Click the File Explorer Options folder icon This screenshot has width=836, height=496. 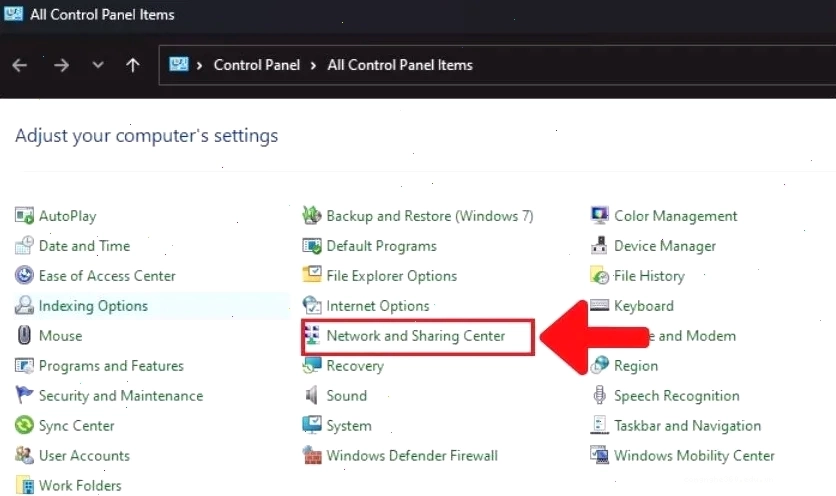tap(312, 275)
